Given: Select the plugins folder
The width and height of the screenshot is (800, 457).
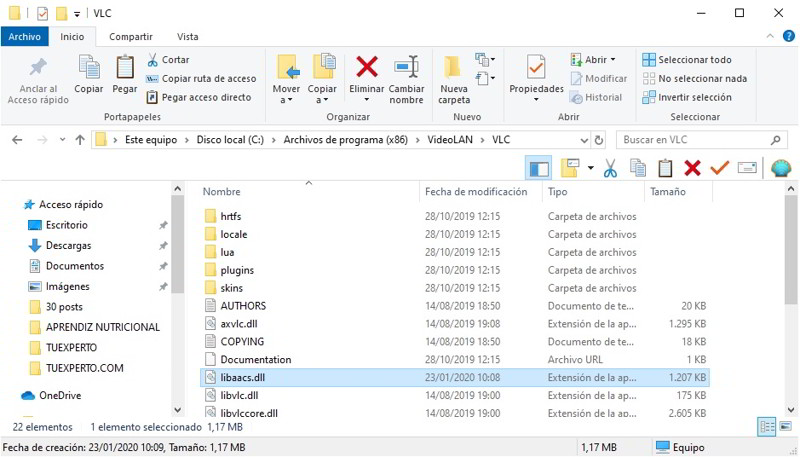Looking at the screenshot, I should (237, 270).
